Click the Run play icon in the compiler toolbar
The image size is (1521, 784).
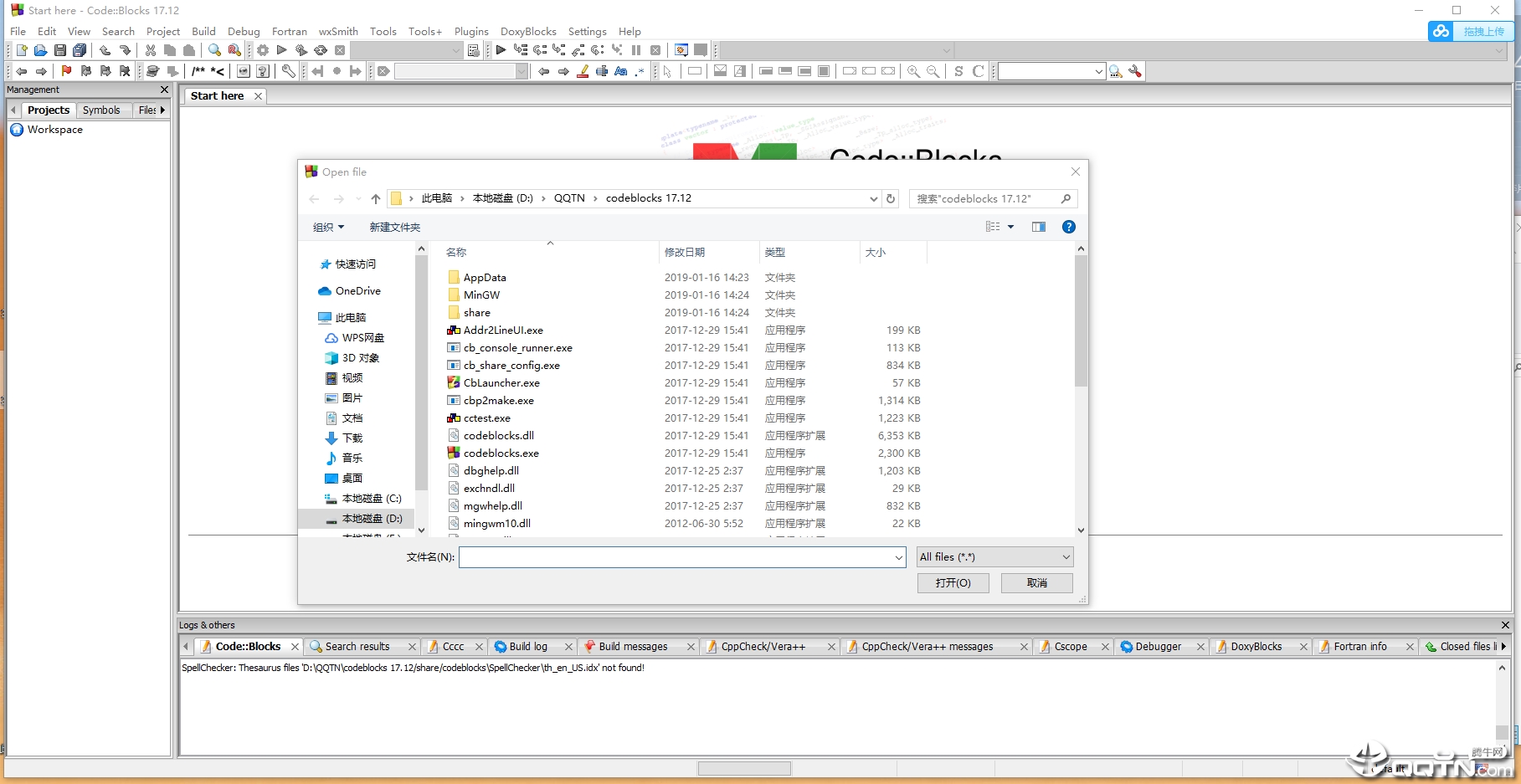282,50
